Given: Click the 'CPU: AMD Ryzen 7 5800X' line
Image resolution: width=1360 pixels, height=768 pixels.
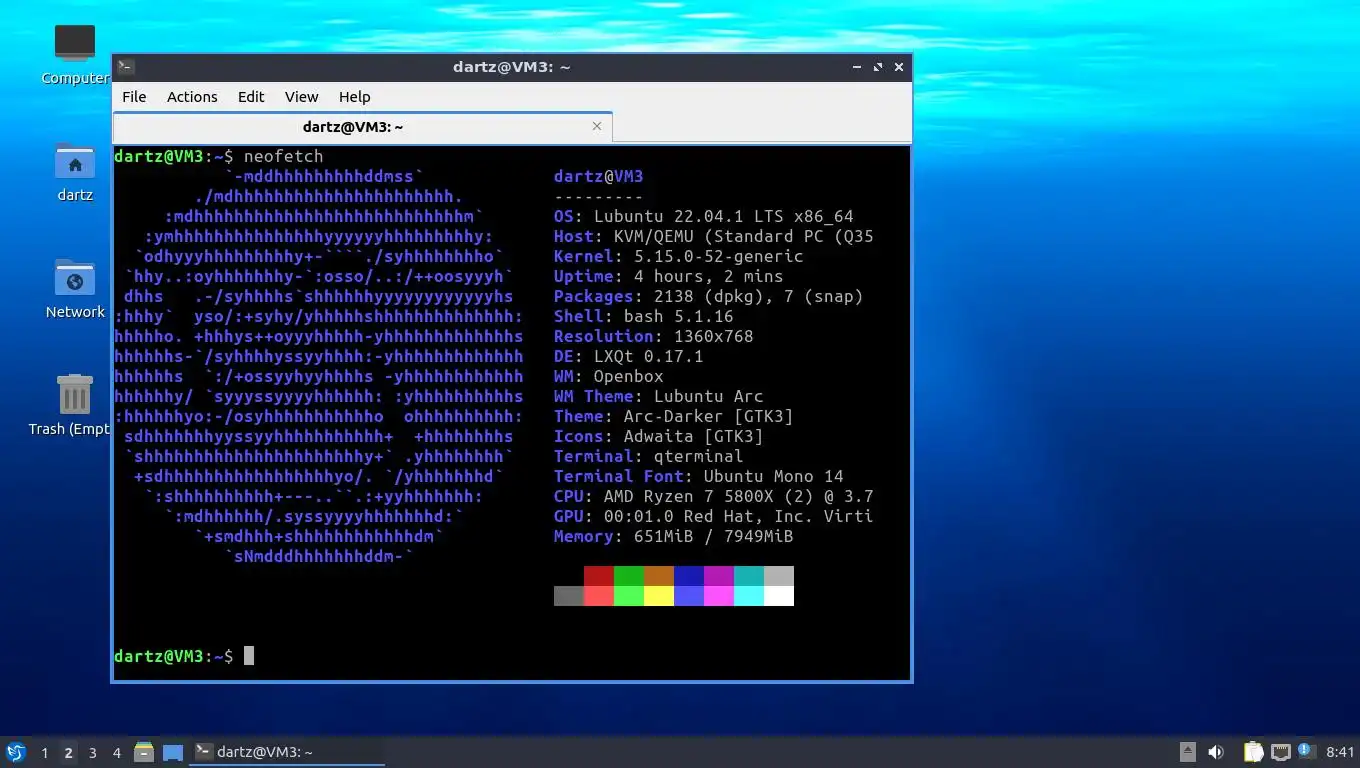Looking at the screenshot, I should tap(714, 496).
